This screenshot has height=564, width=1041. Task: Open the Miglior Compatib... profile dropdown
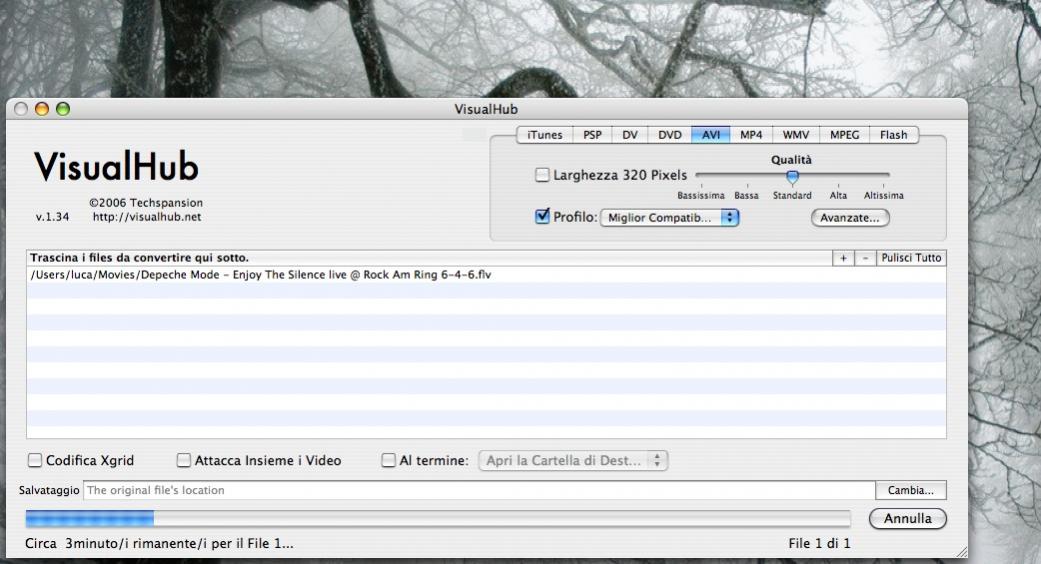tap(670, 218)
